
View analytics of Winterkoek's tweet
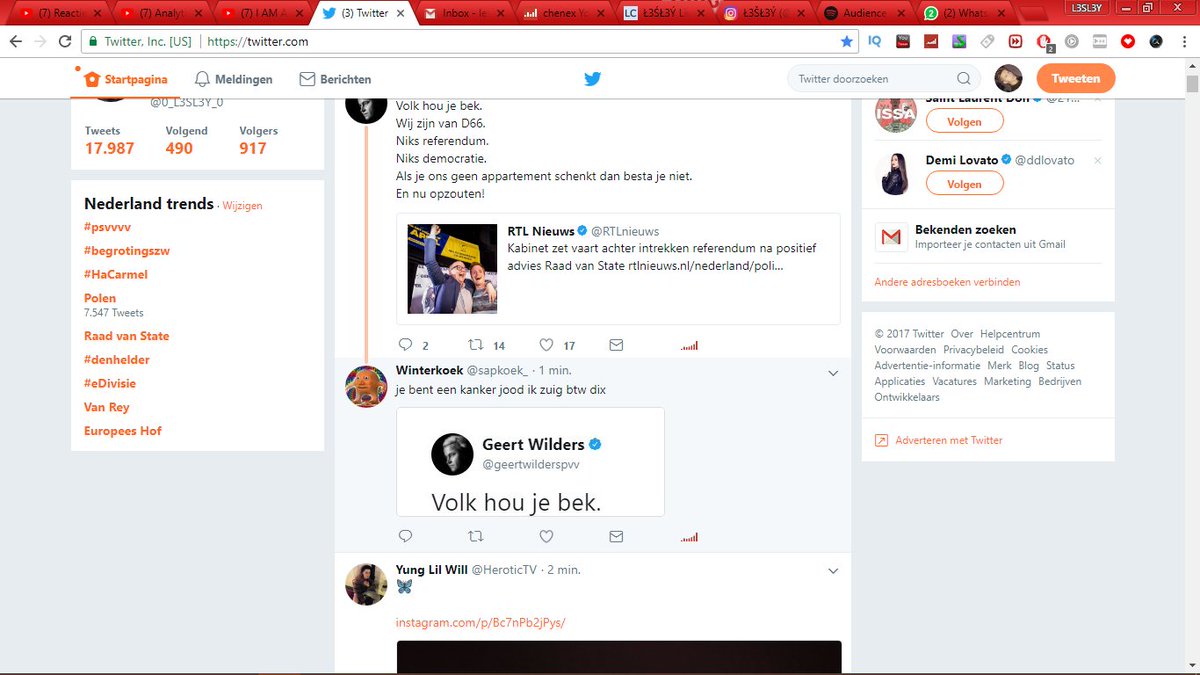689,537
